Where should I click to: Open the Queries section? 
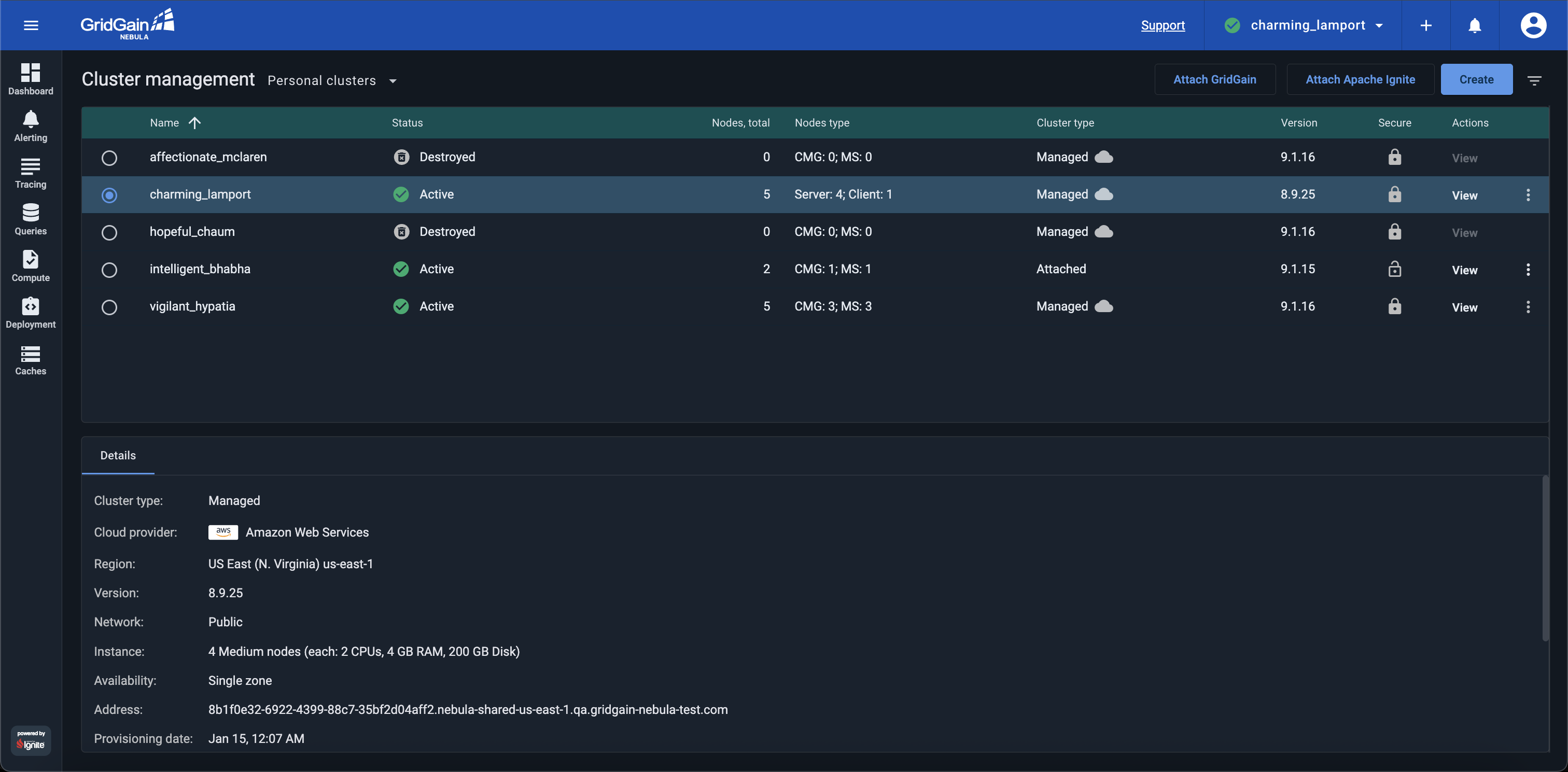tap(31, 219)
